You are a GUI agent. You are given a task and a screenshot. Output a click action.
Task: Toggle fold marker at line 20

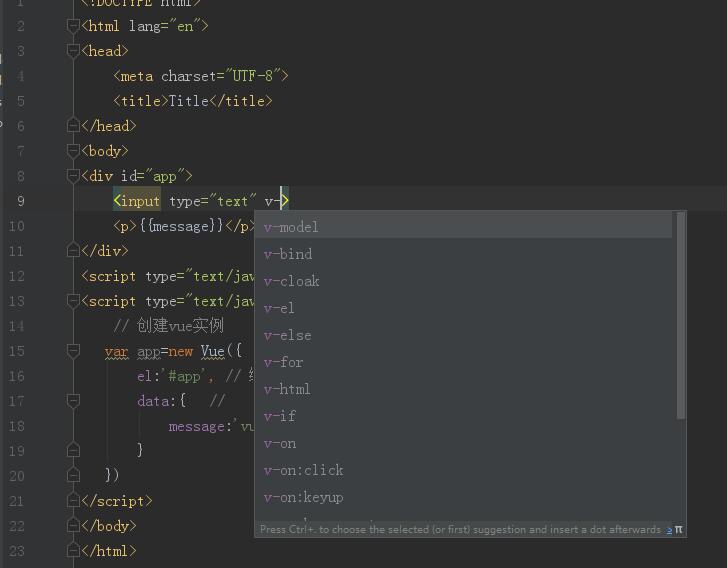[73, 475]
